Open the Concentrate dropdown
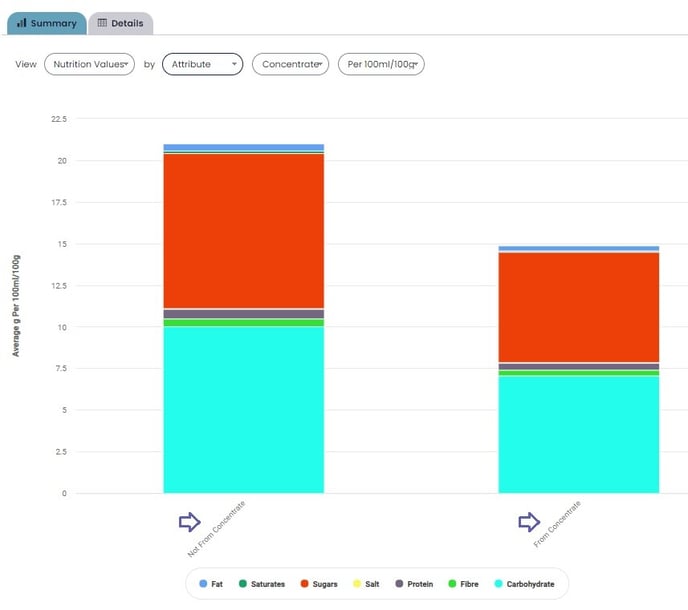The width and height of the screenshot is (688, 610). tap(290, 64)
